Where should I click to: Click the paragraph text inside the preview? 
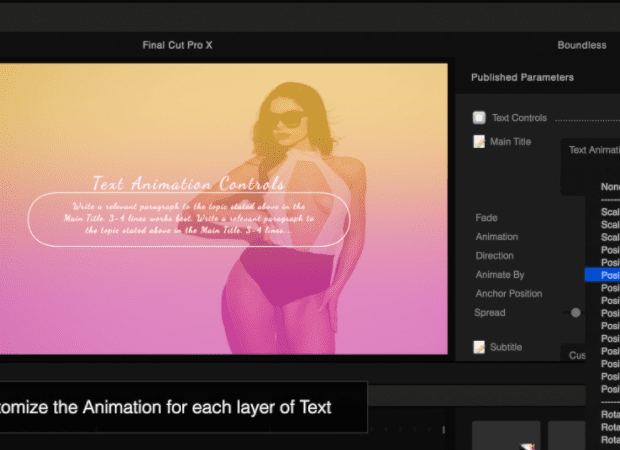coord(189,218)
